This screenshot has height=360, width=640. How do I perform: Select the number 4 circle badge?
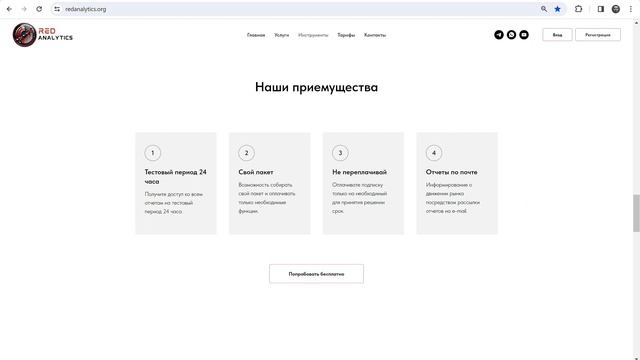point(434,153)
